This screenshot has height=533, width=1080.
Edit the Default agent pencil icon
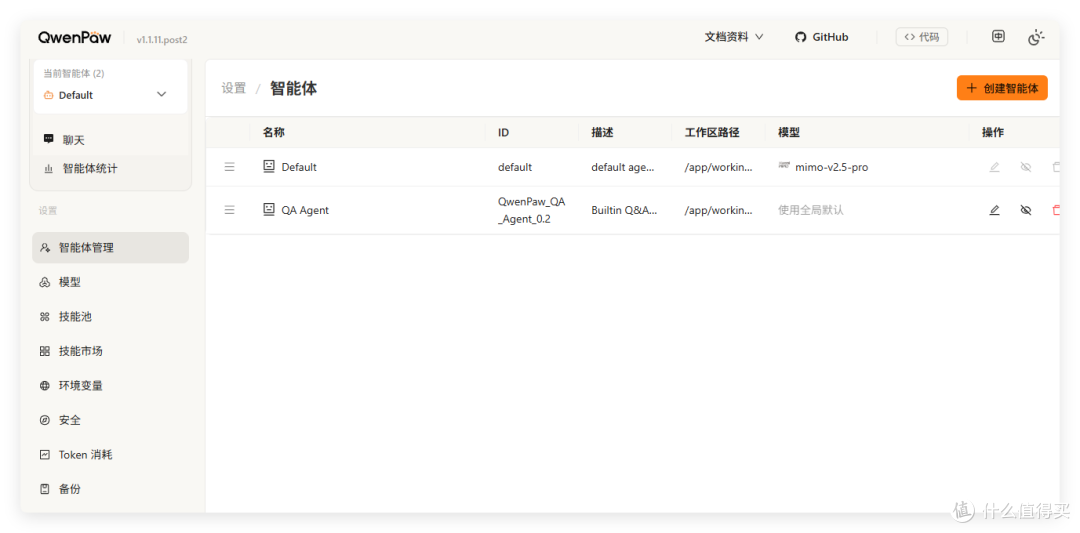pos(994,167)
